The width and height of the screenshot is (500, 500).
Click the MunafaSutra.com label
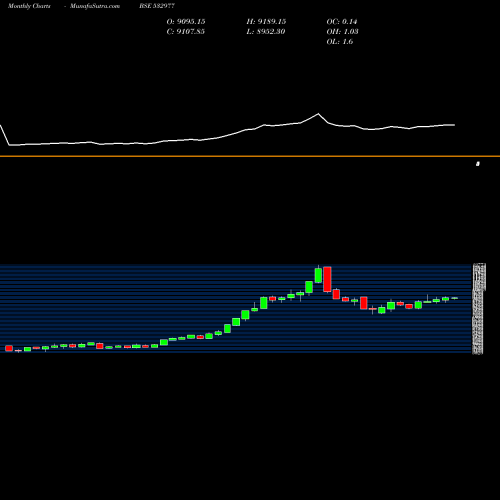click(95, 6)
